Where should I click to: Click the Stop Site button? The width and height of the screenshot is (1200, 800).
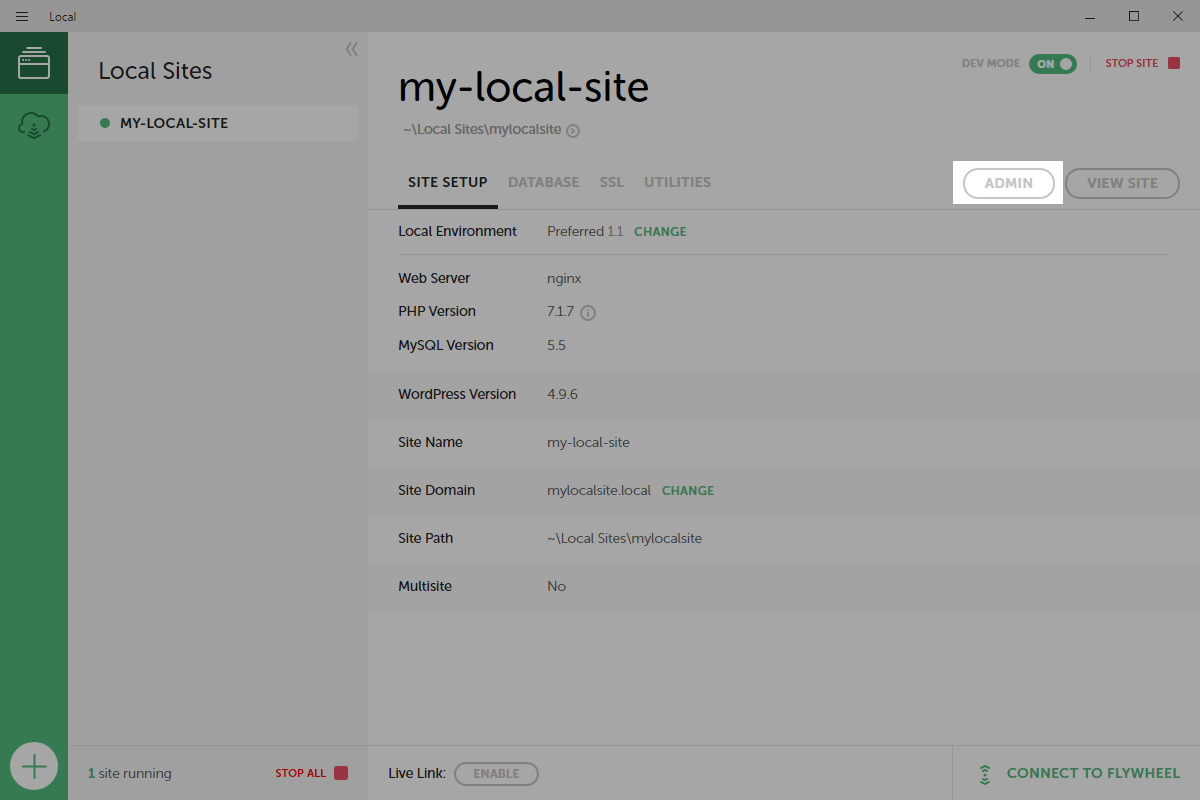pos(1142,63)
